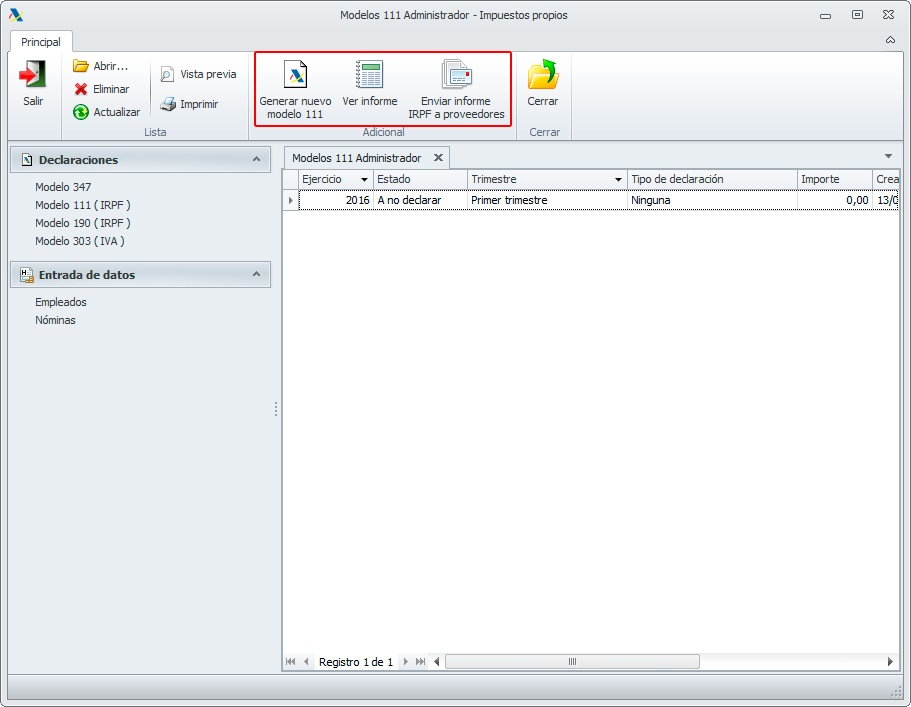Maximize the application window
911x707 pixels.
(x=858, y=15)
